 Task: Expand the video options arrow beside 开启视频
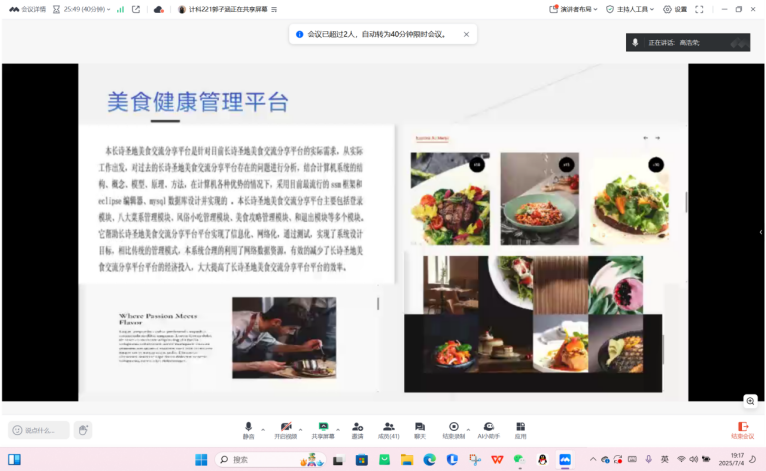(x=301, y=426)
